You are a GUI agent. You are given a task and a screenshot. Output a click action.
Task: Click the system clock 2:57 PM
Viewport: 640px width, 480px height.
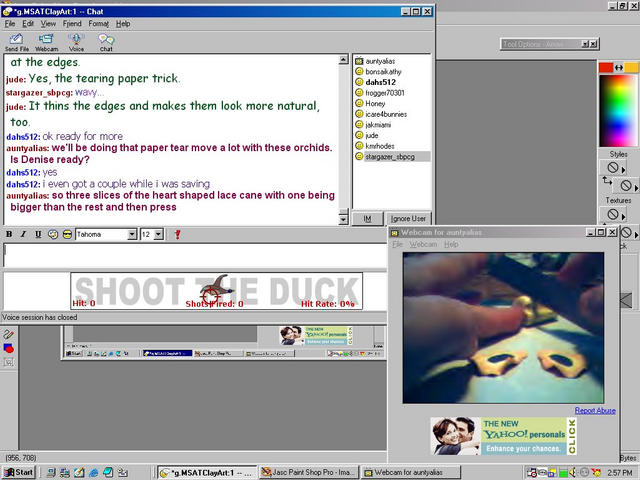[620, 473]
